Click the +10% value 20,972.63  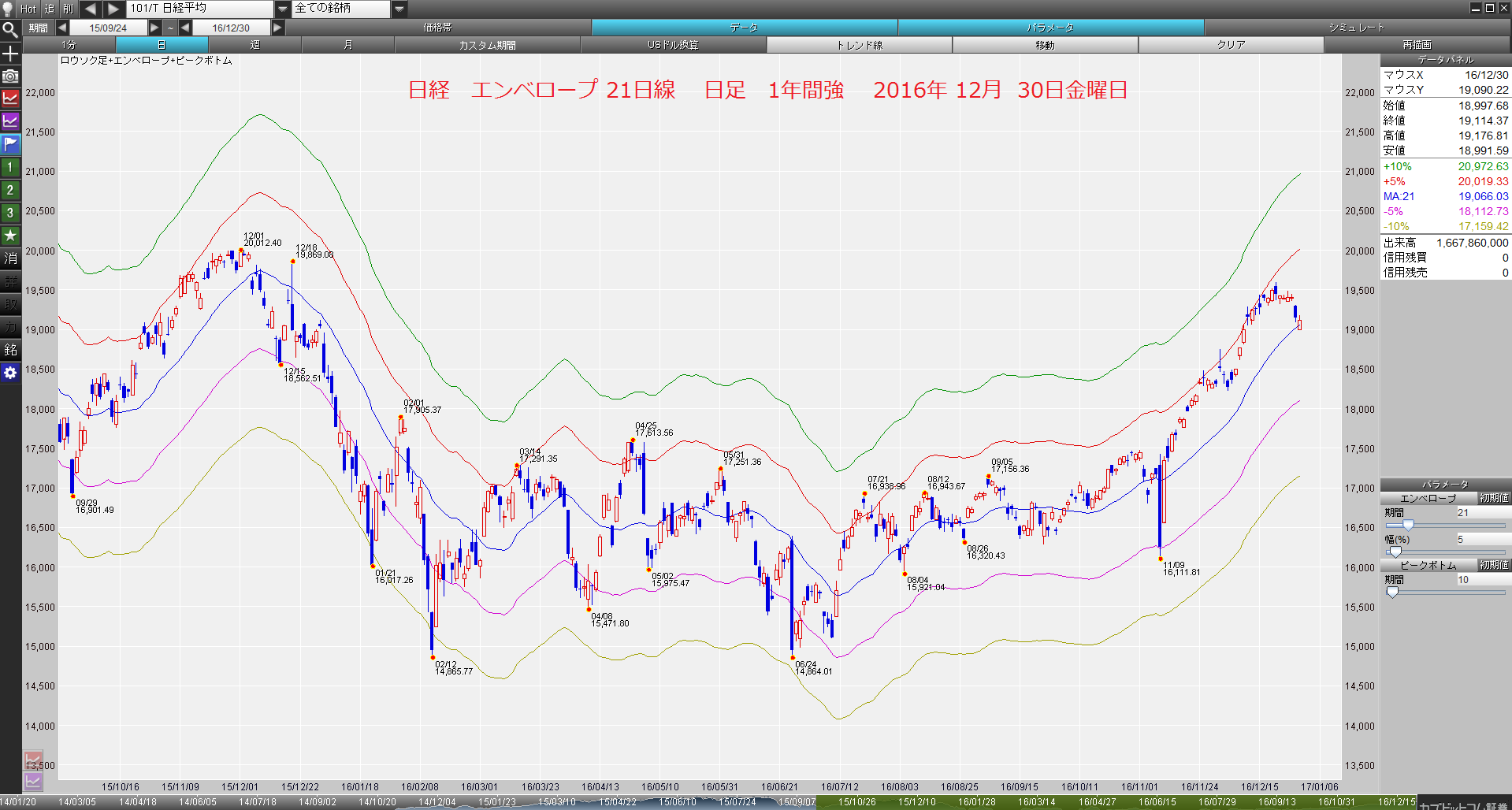(1483, 166)
